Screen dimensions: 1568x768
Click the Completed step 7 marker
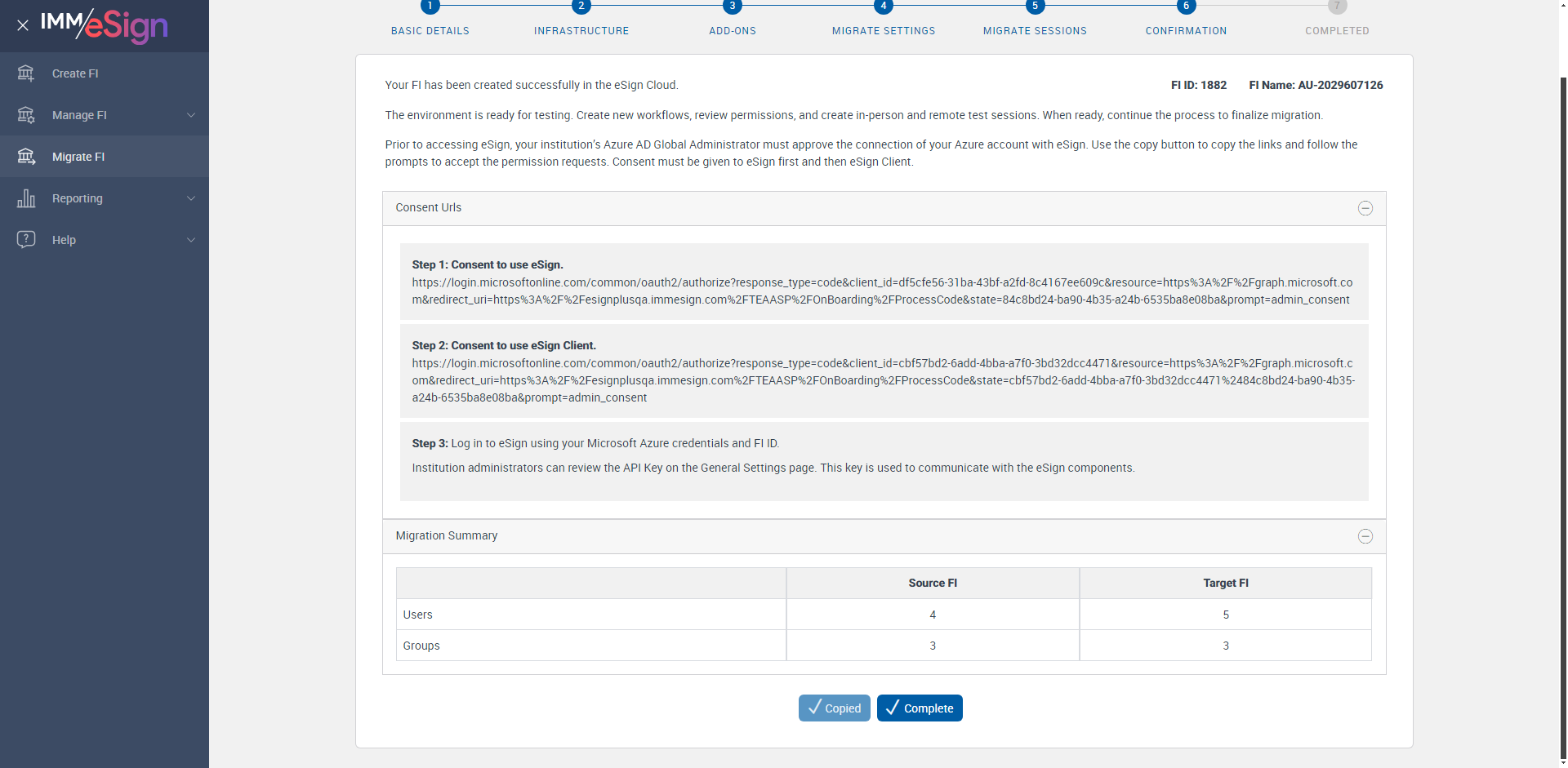[x=1337, y=7]
